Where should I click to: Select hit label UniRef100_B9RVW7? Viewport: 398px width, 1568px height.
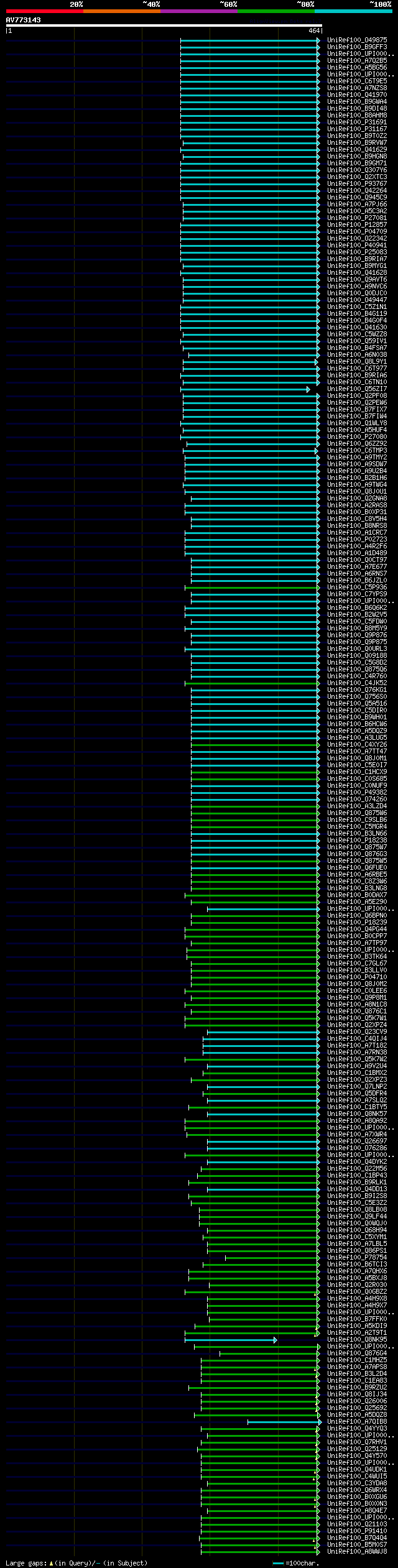[357, 142]
